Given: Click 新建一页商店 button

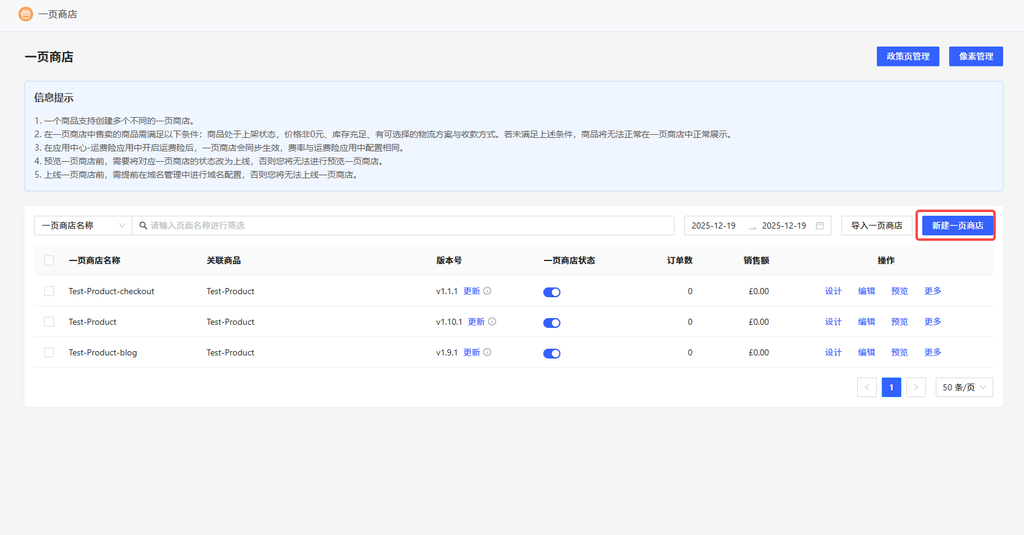Looking at the screenshot, I should (x=957, y=226).
